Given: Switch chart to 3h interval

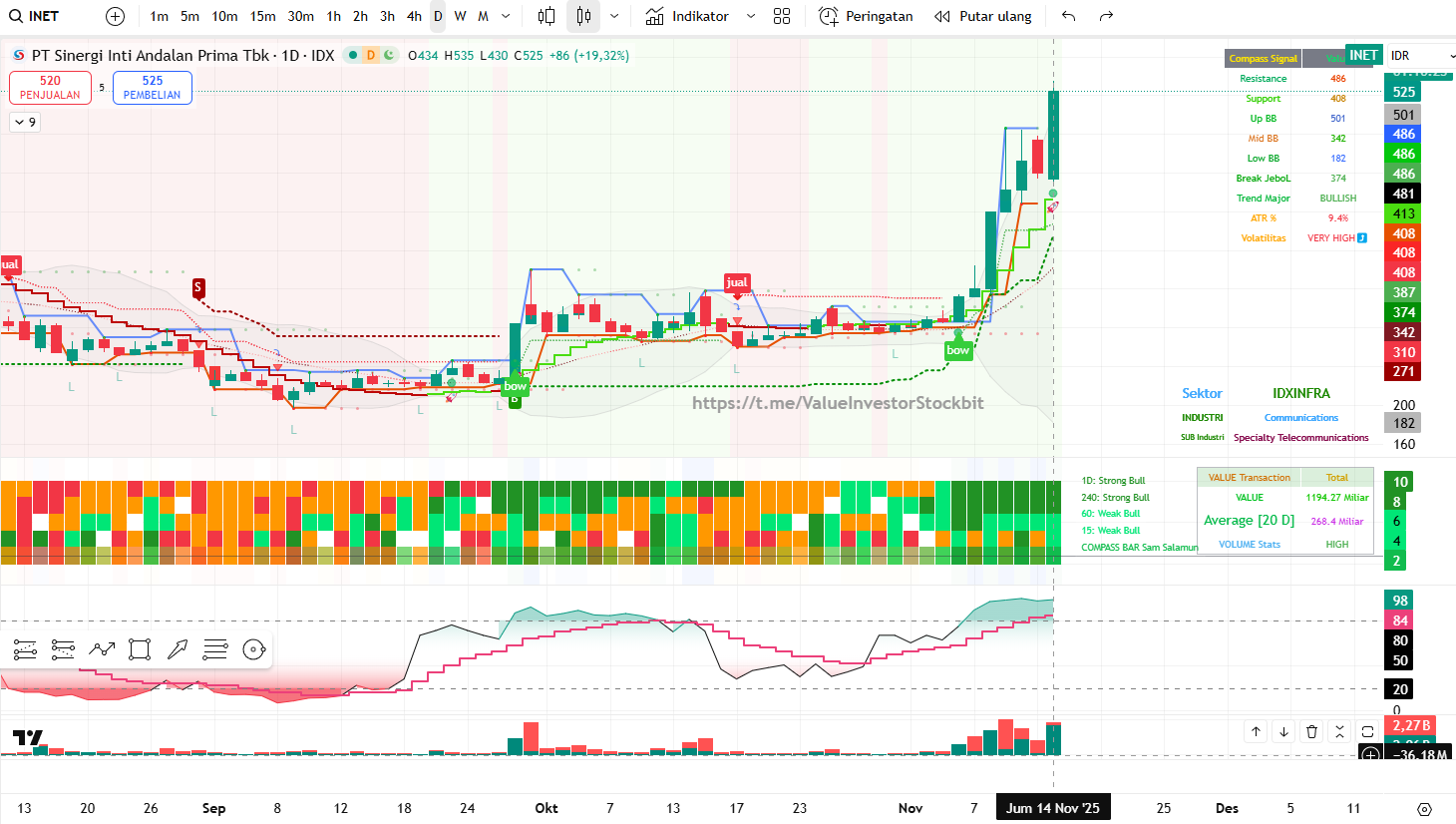Looking at the screenshot, I should pos(387,16).
